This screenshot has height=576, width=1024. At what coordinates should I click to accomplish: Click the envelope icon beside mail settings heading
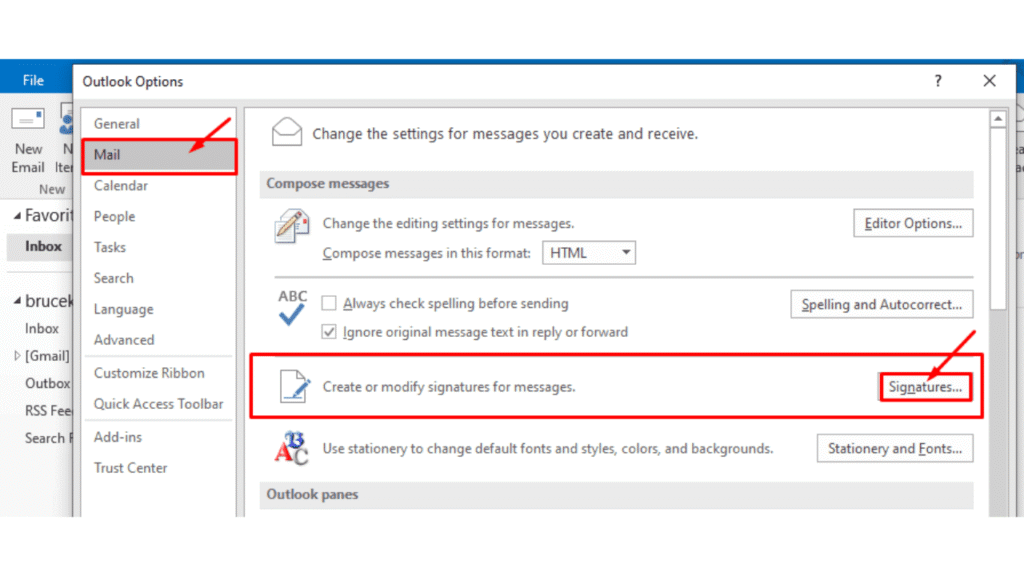[287, 132]
